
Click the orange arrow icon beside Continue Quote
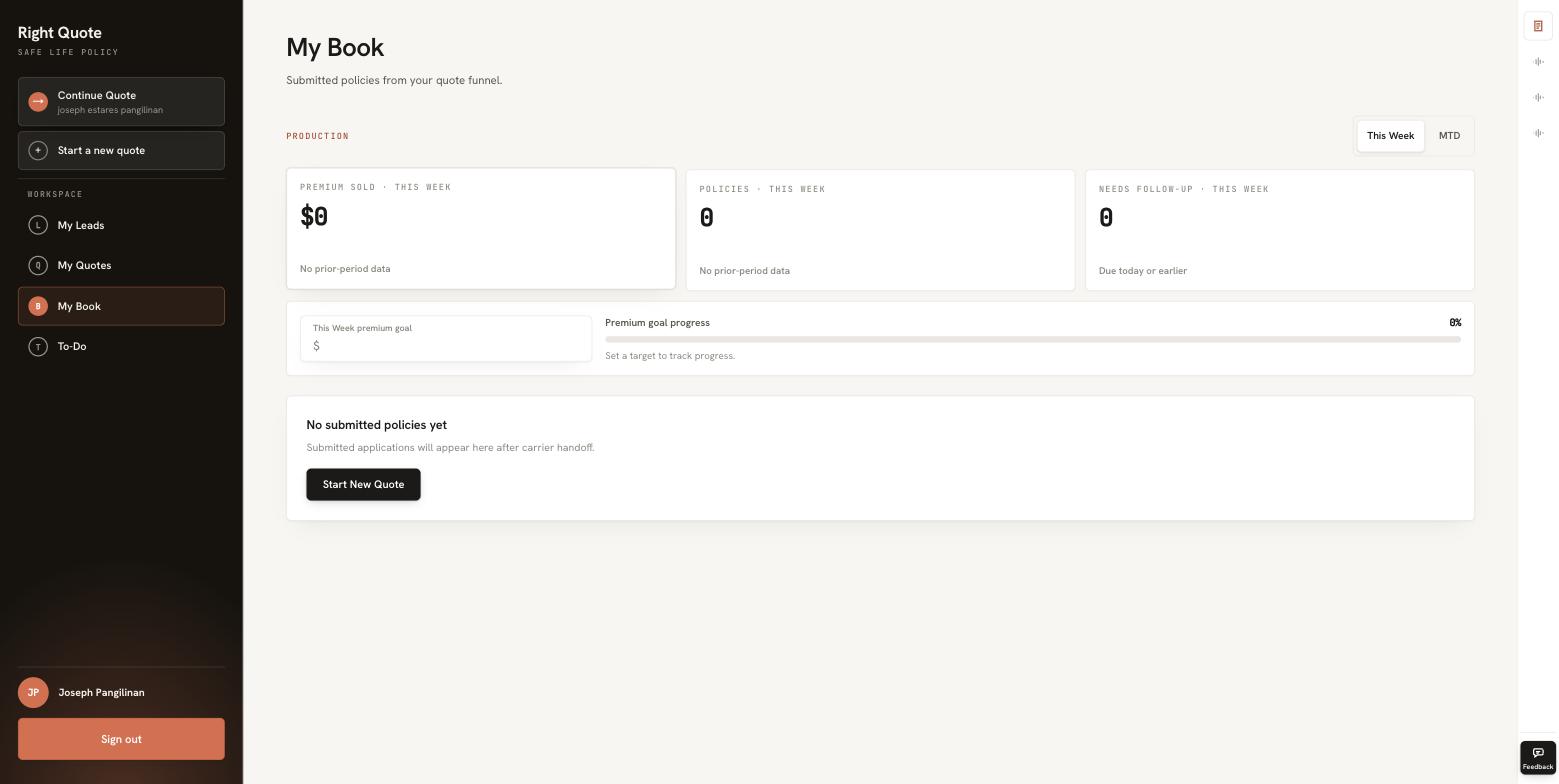pyautogui.click(x=38, y=101)
